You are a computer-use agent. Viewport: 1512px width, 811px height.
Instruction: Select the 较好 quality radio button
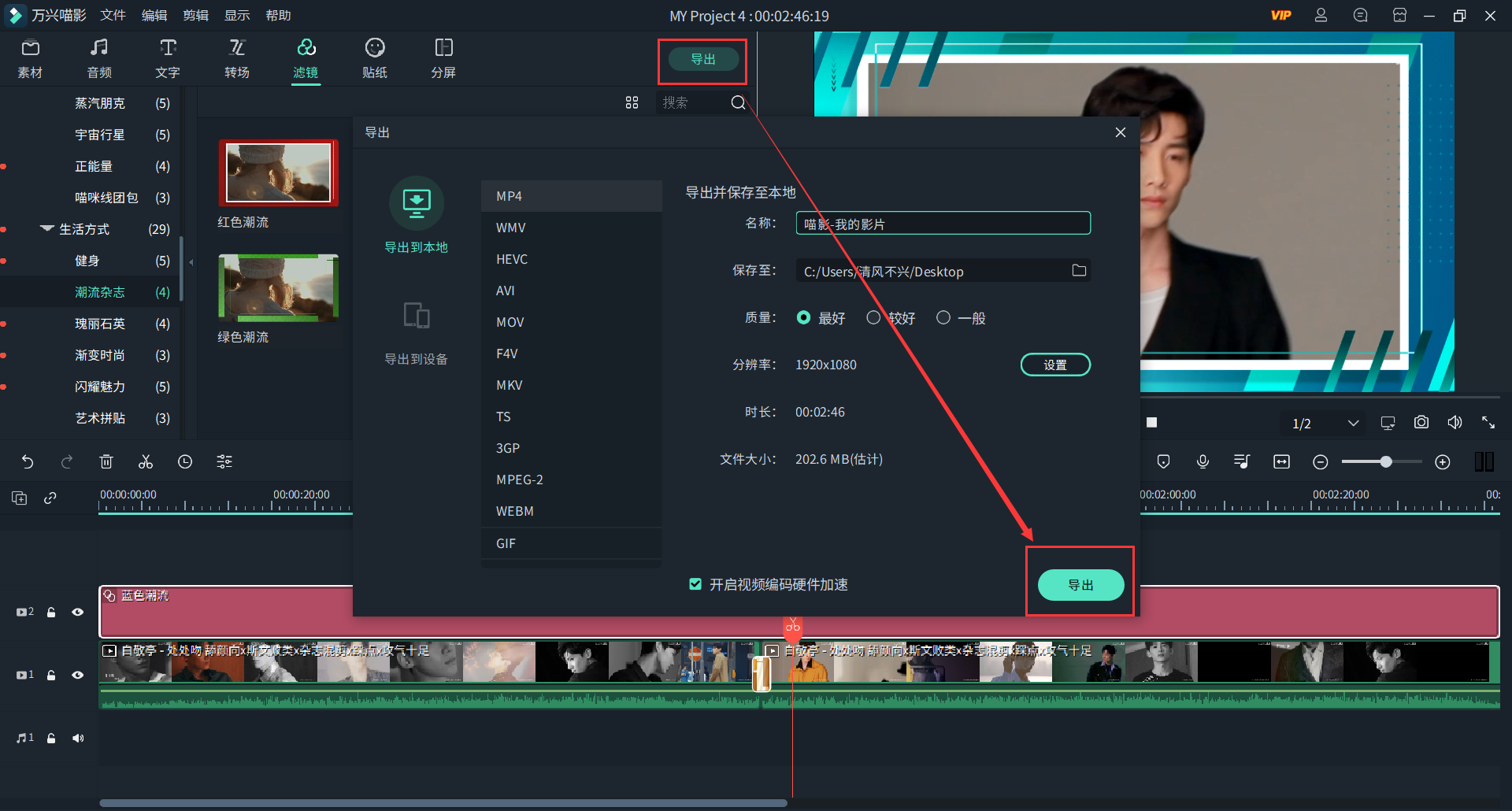pyautogui.click(x=873, y=317)
